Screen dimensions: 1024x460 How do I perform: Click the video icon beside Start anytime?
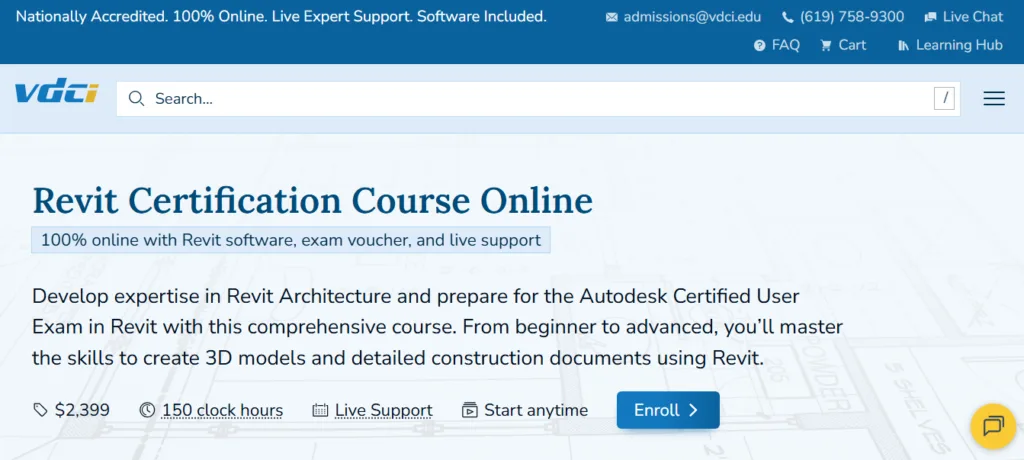[x=470, y=410]
